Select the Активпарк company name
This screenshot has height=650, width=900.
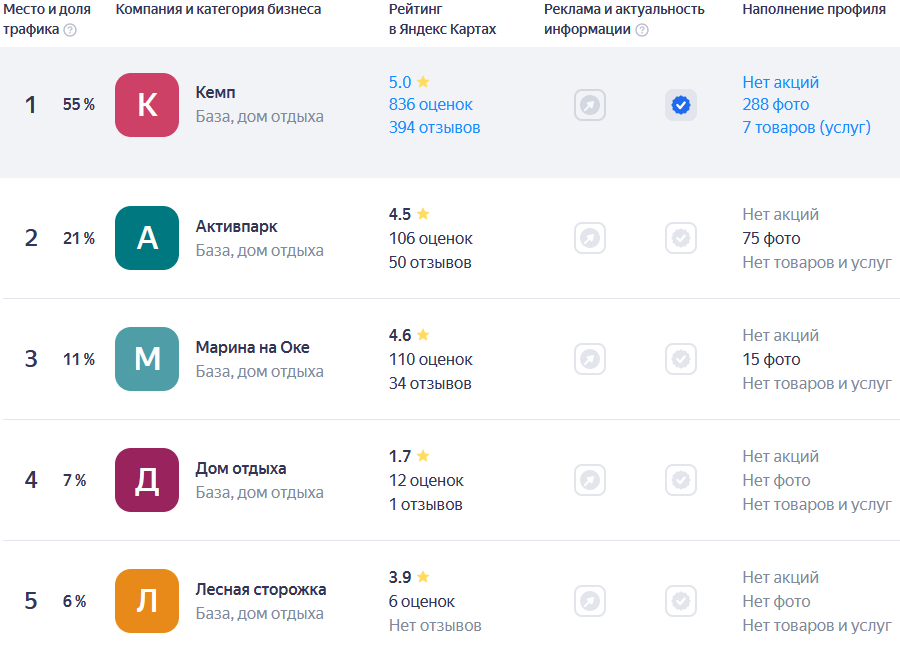tap(236, 227)
